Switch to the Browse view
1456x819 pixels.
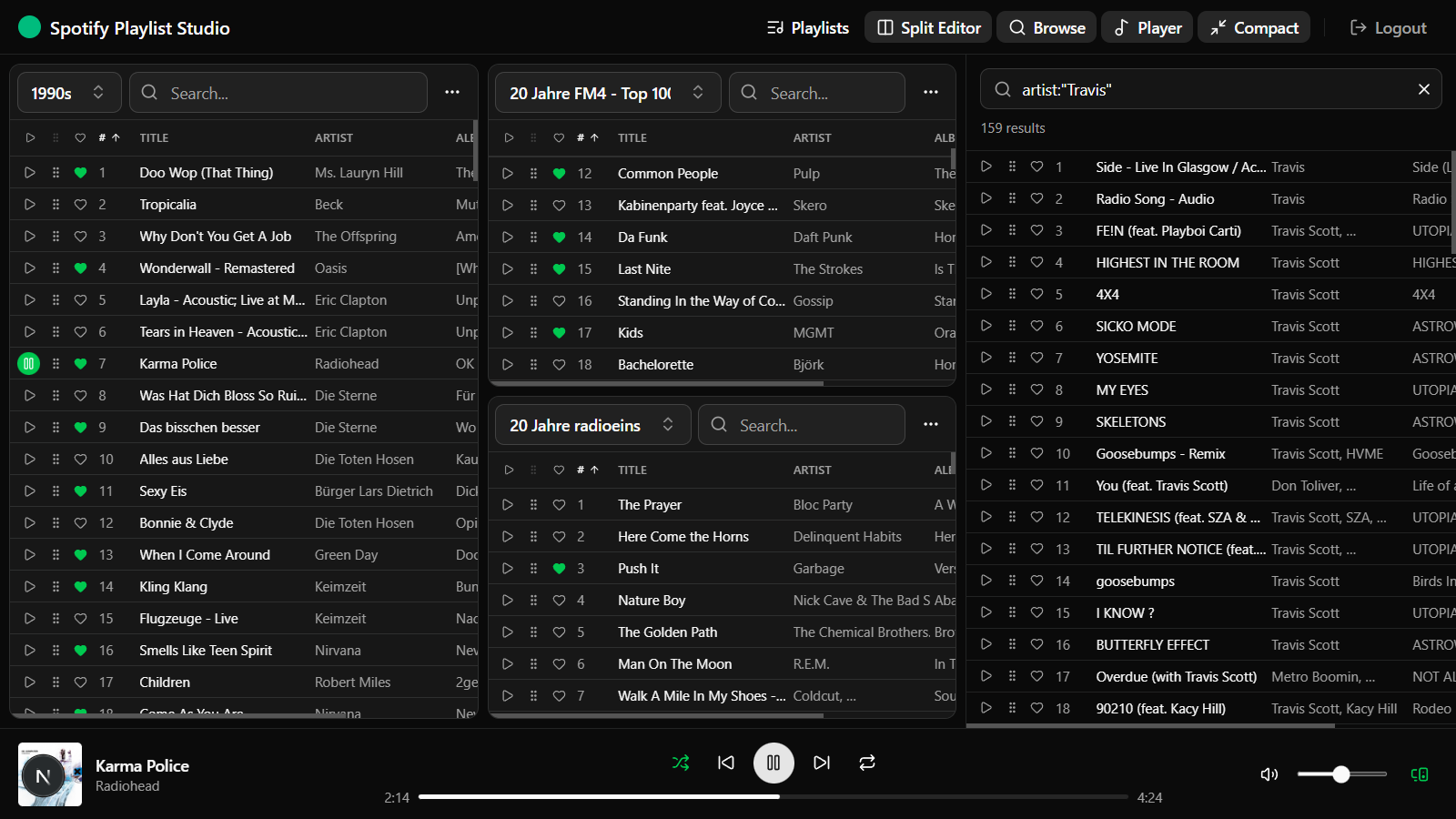(x=1046, y=27)
